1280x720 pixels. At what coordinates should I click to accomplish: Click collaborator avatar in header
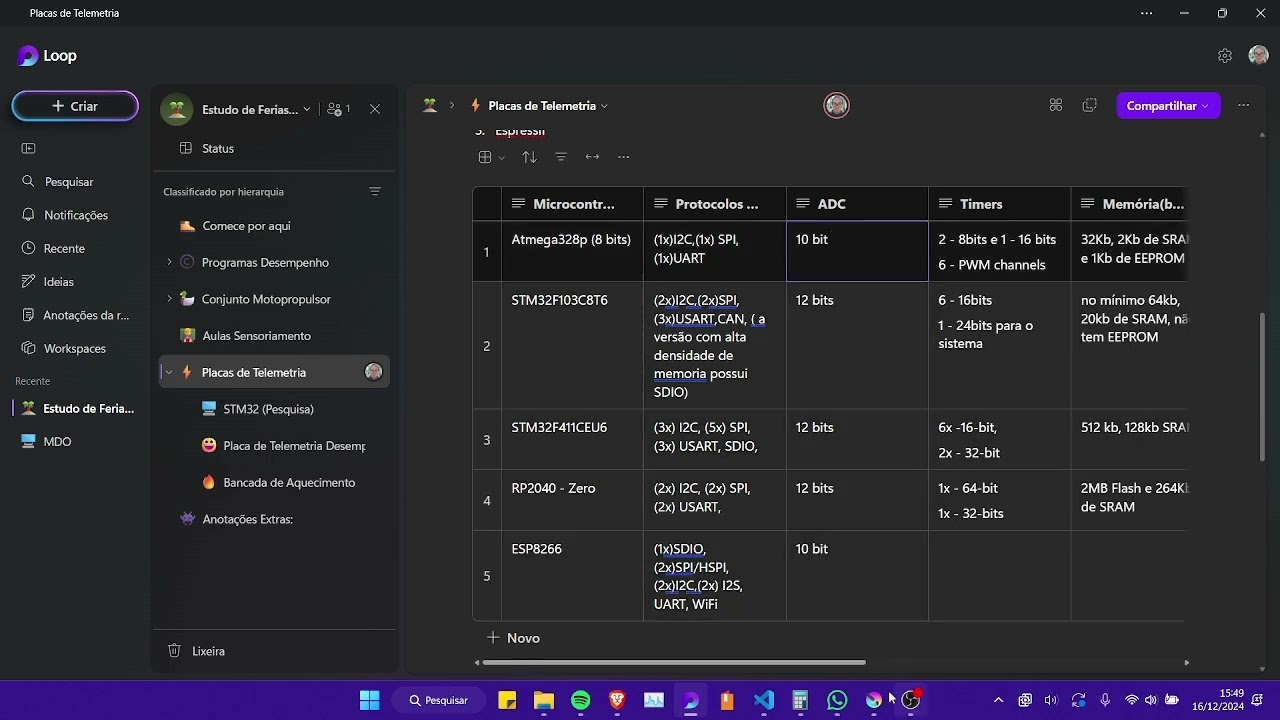(x=837, y=105)
